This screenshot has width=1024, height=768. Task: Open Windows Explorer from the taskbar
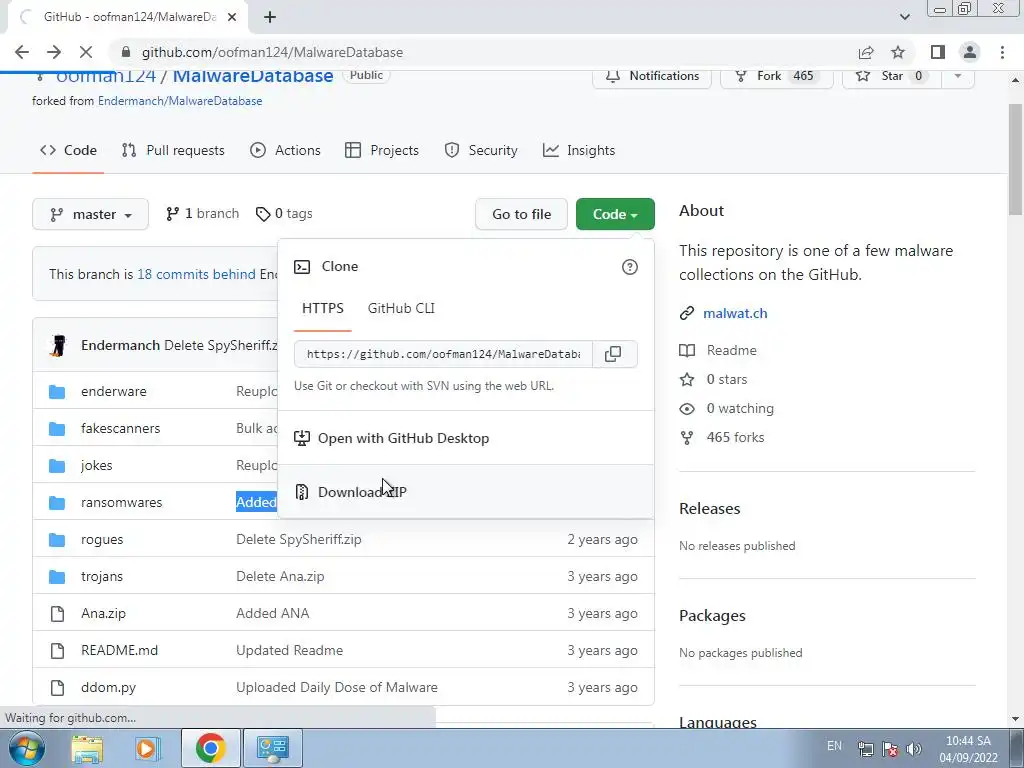(x=87, y=748)
